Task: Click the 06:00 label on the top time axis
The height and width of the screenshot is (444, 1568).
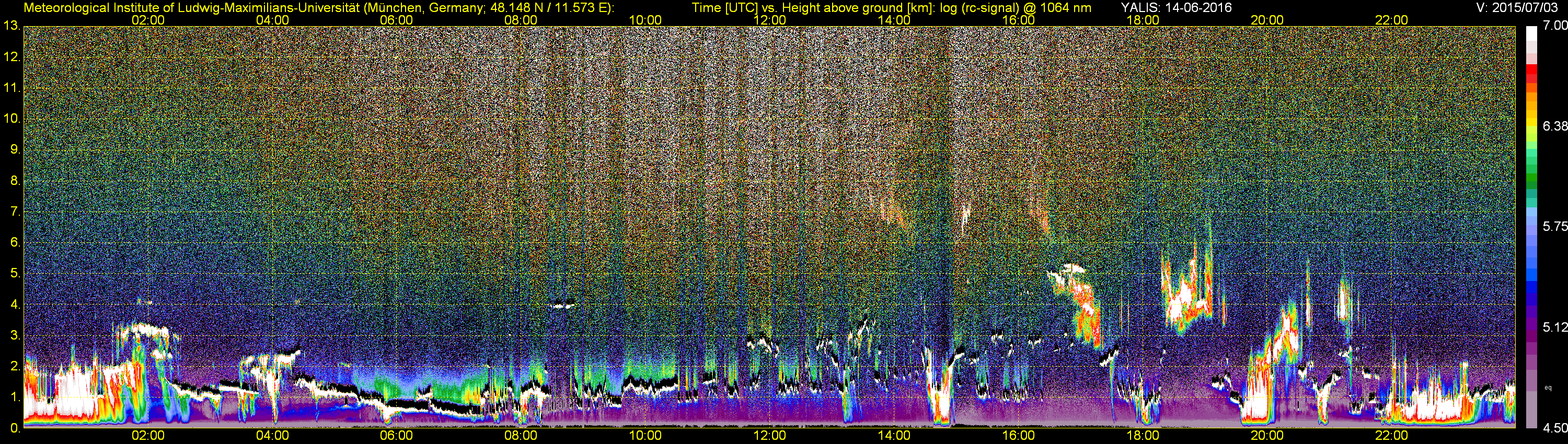Action: point(396,20)
